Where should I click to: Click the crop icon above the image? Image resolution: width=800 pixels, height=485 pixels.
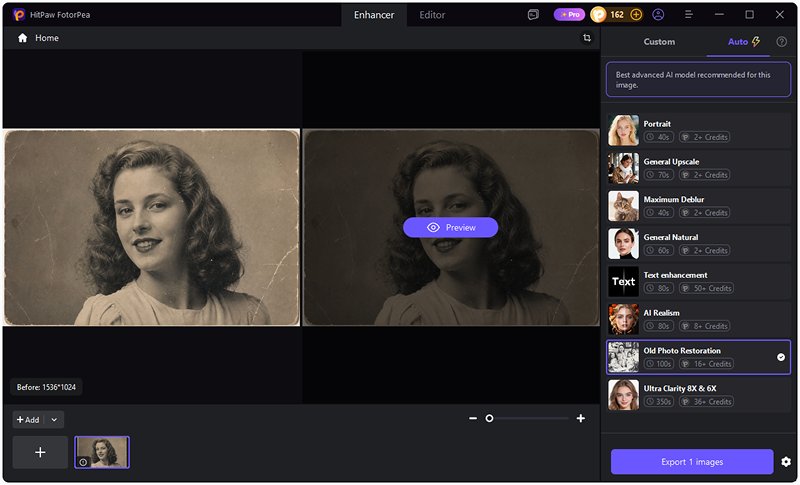(x=587, y=38)
